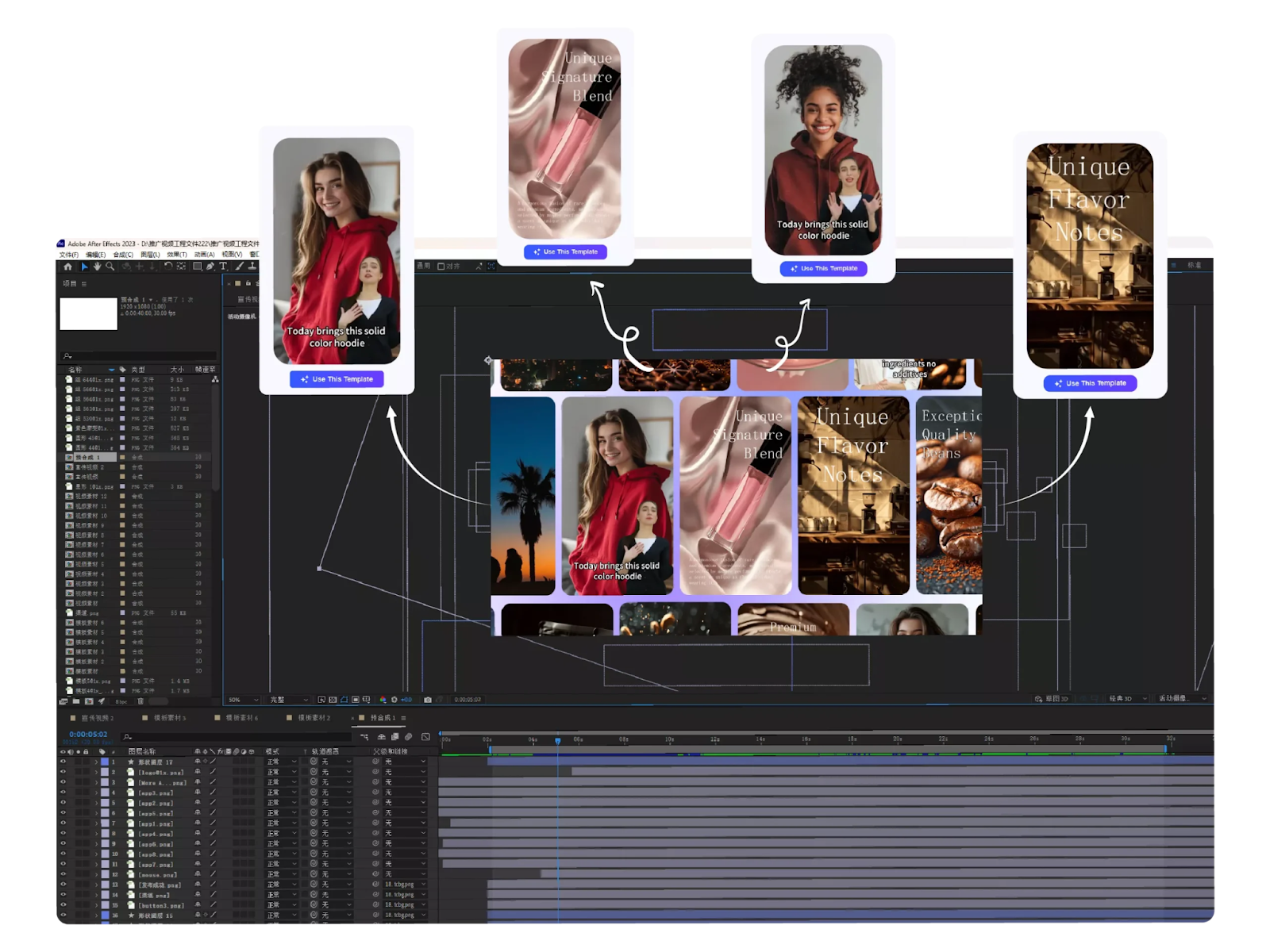
Task: Click label color swatch of layer 1
Action: [x=105, y=762]
